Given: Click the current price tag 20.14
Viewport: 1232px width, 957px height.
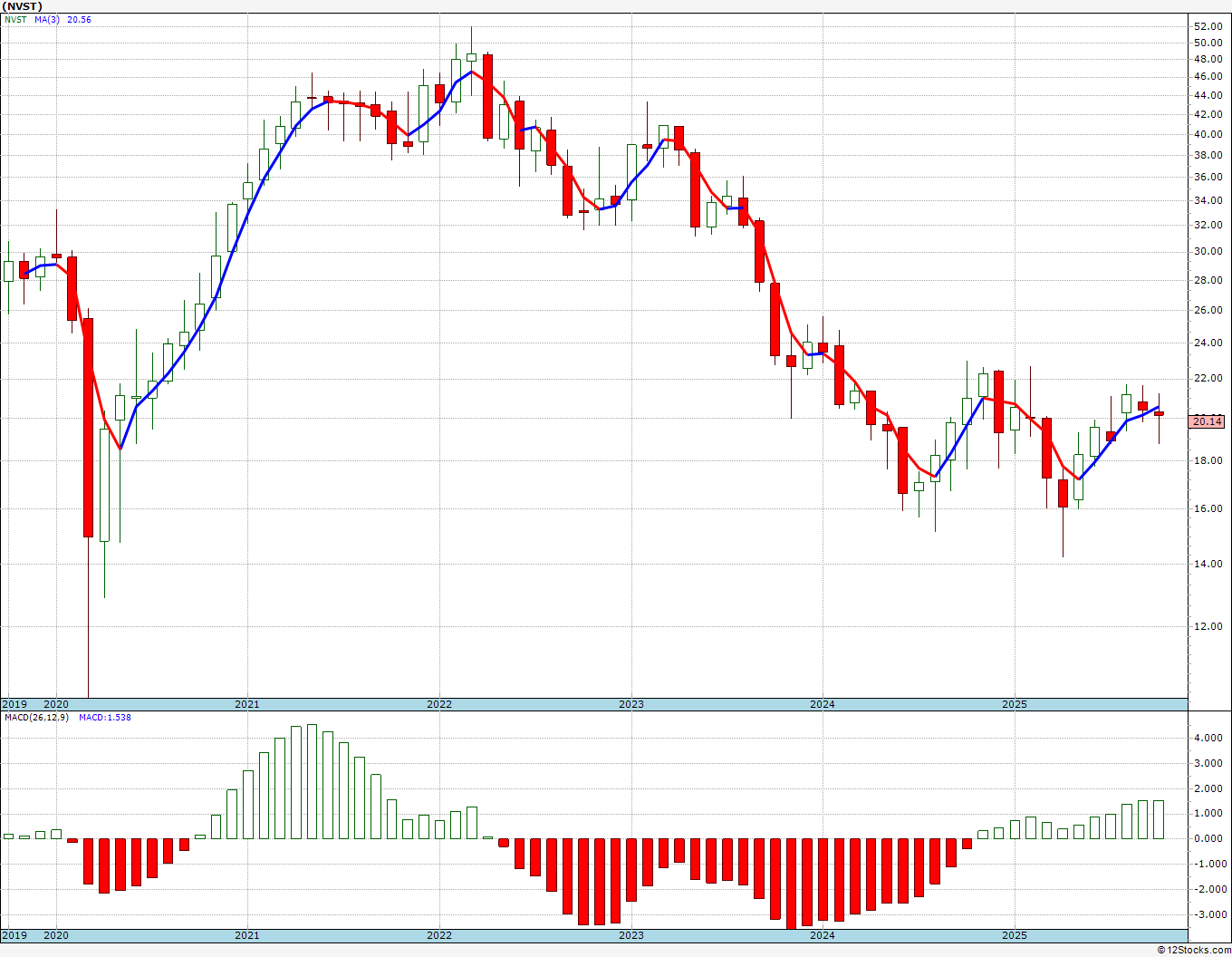Looking at the screenshot, I should tap(1207, 421).
